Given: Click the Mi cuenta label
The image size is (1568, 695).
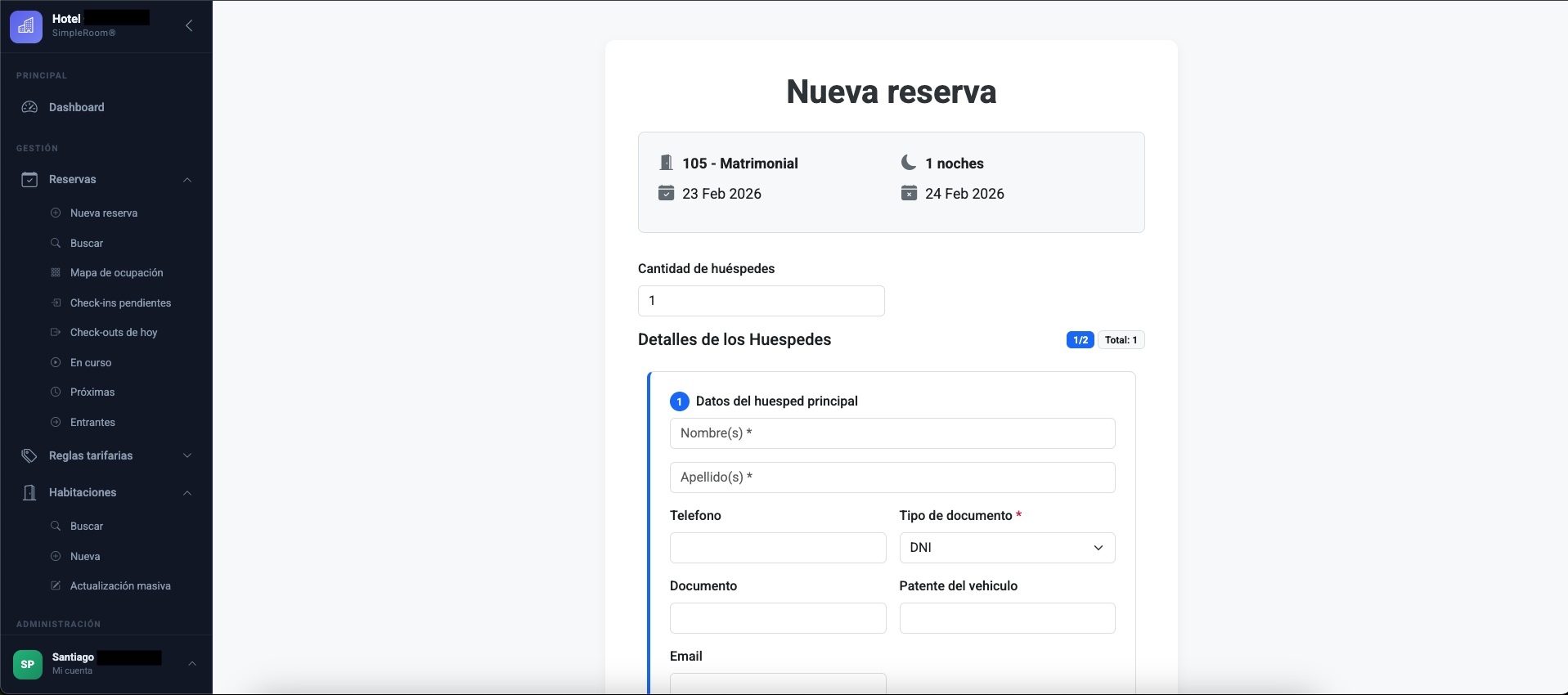Looking at the screenshot, I should 72,670.
